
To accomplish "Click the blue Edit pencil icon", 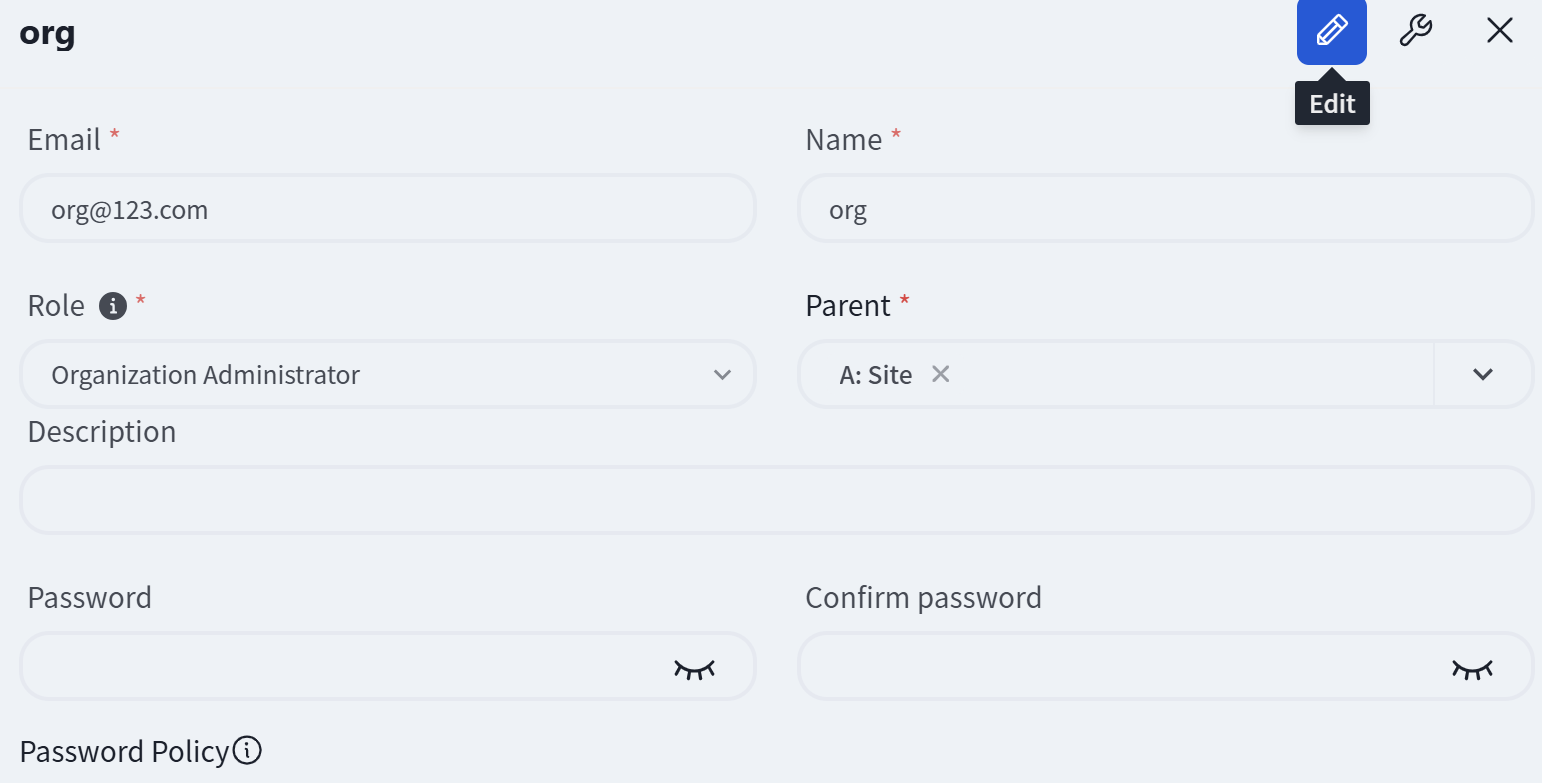I will 1331,31.
